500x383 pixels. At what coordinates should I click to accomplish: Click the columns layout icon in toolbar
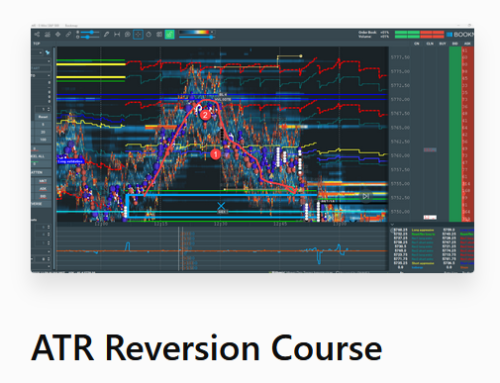pyautogui.click(x=159, y=34)
